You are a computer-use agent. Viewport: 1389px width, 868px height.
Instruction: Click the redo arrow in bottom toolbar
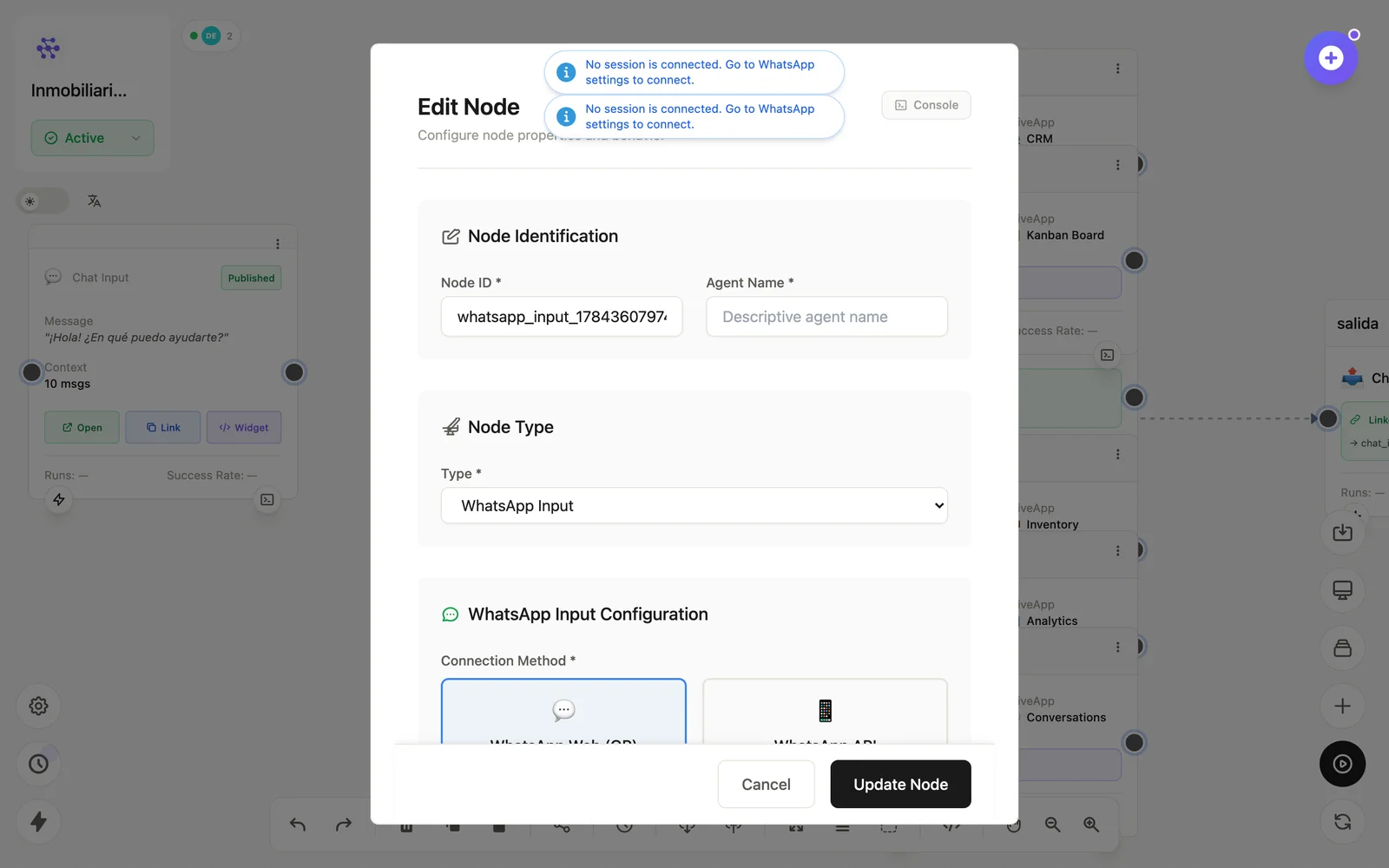click(x=344, y=825)
